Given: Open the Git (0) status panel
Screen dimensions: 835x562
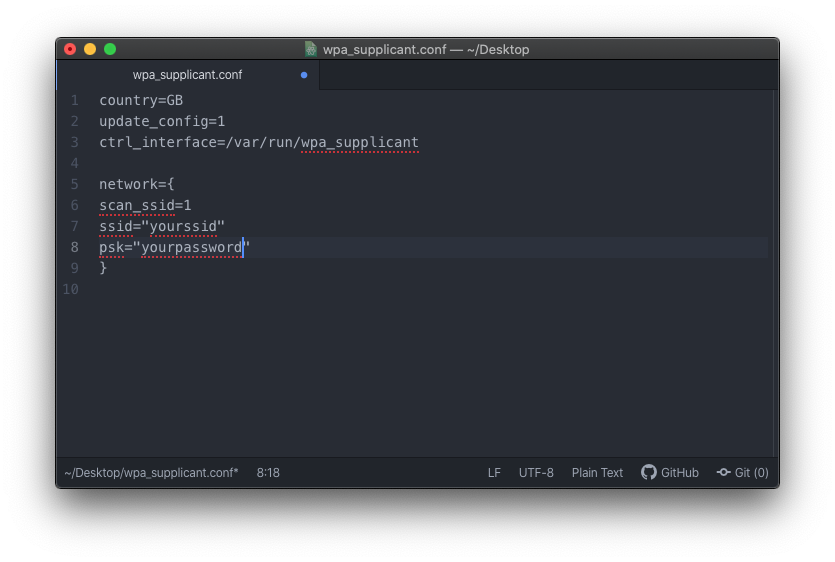Looking at the screenshot, I should (x=742, y=473).
